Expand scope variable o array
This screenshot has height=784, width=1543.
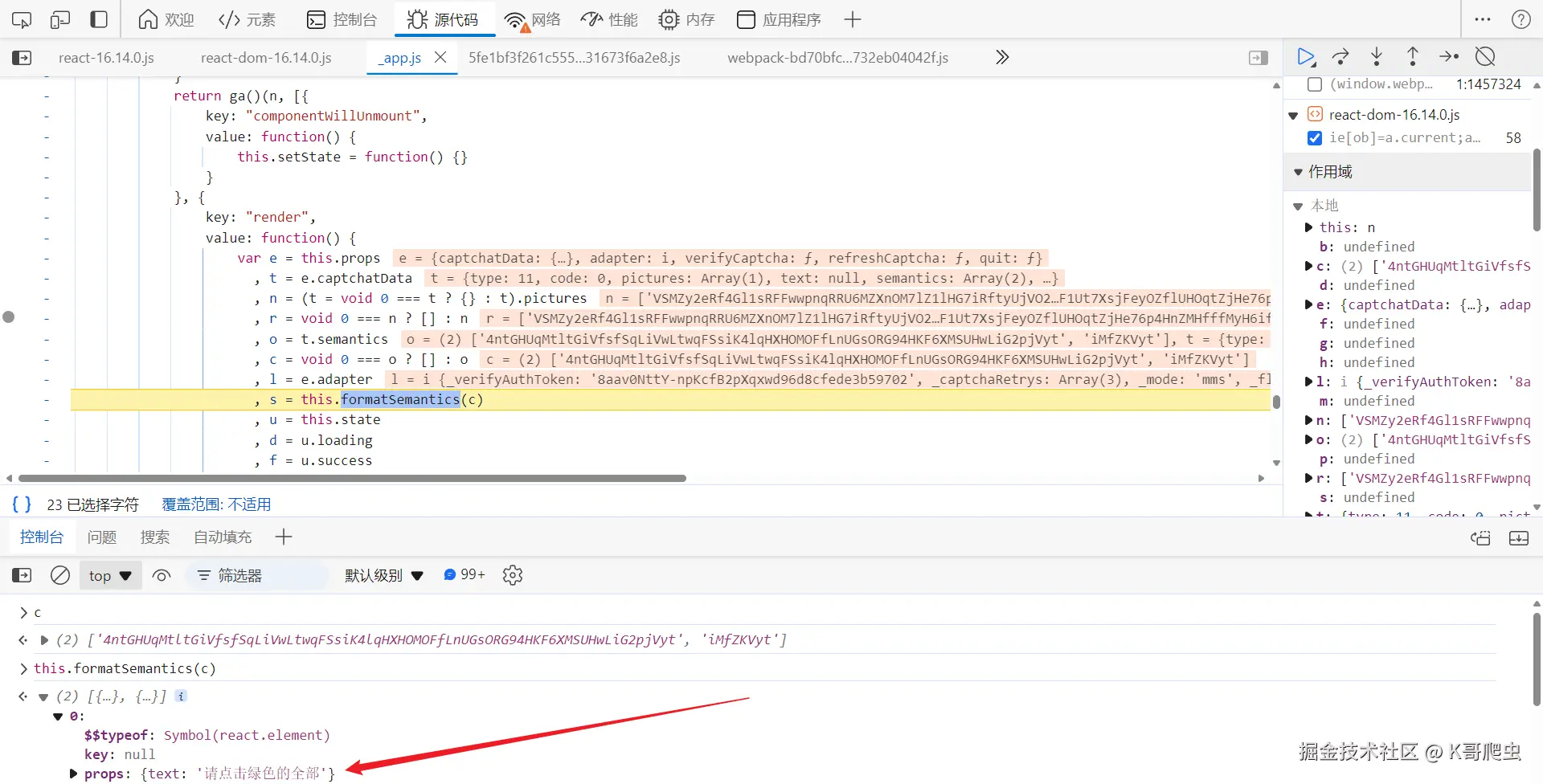click(x=1309, y=439)
